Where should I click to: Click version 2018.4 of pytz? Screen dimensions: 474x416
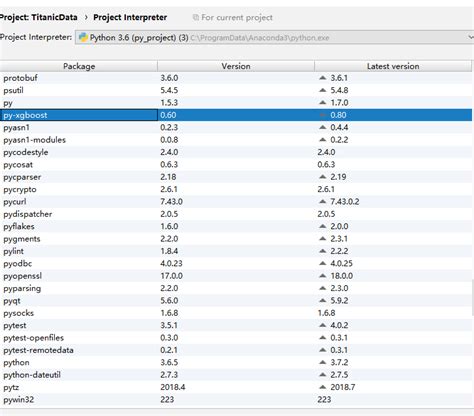pos(173,387)
